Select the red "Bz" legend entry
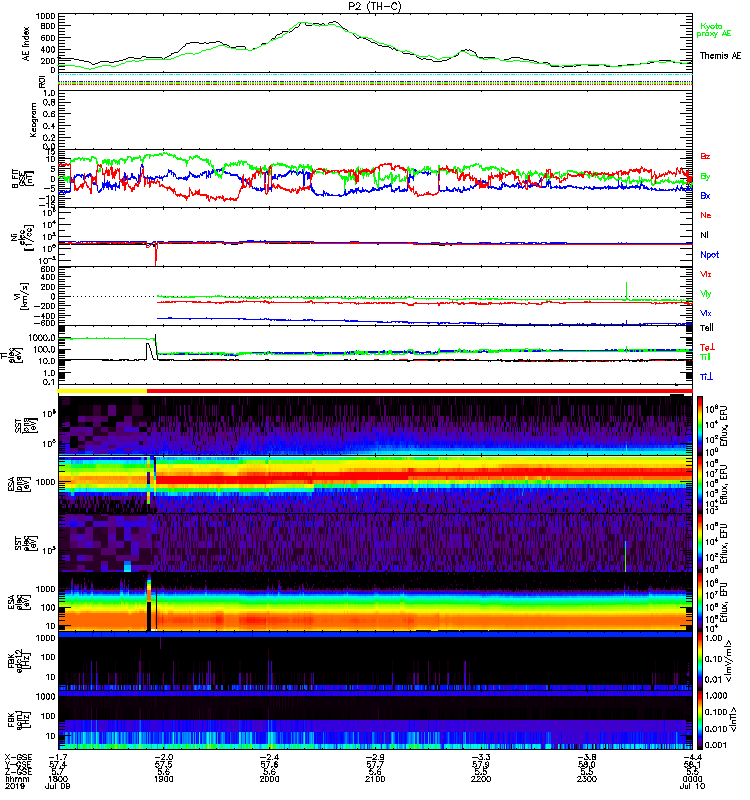750x800 pixels. click(x=705, y=156)
